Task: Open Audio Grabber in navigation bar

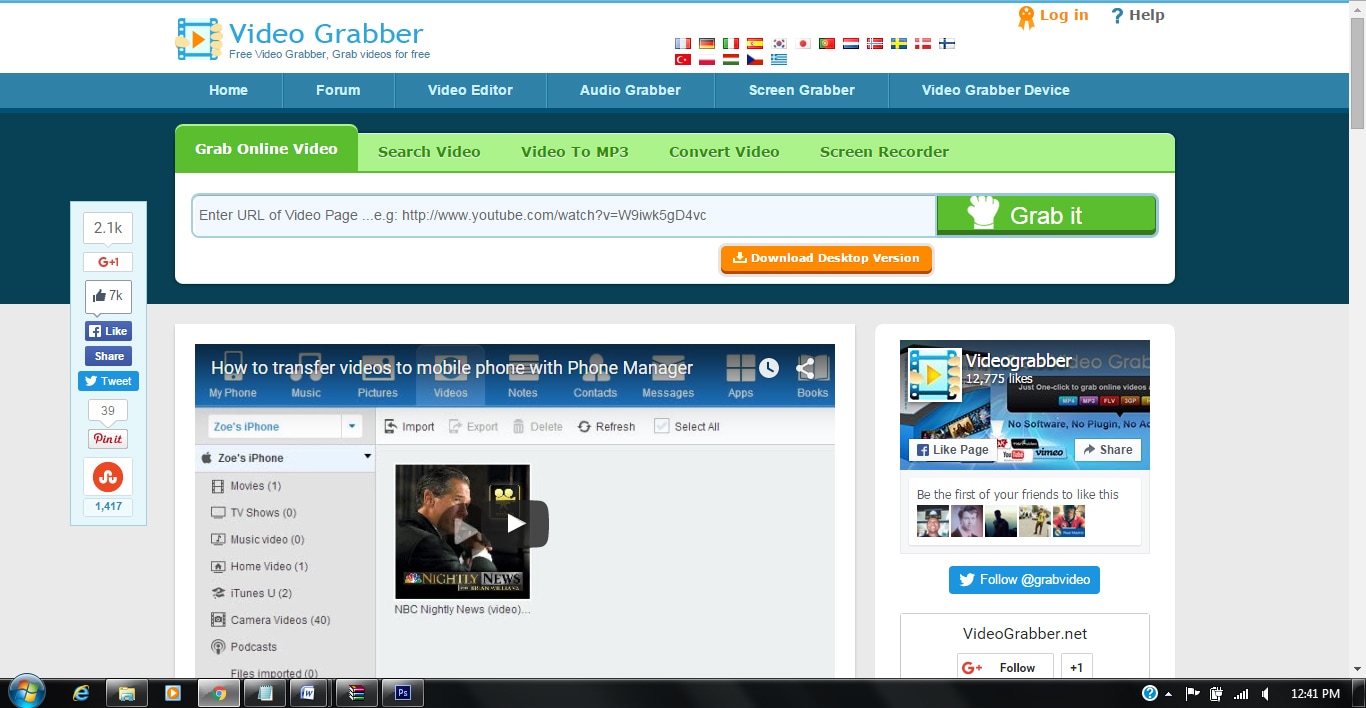Action: point(630,90)
